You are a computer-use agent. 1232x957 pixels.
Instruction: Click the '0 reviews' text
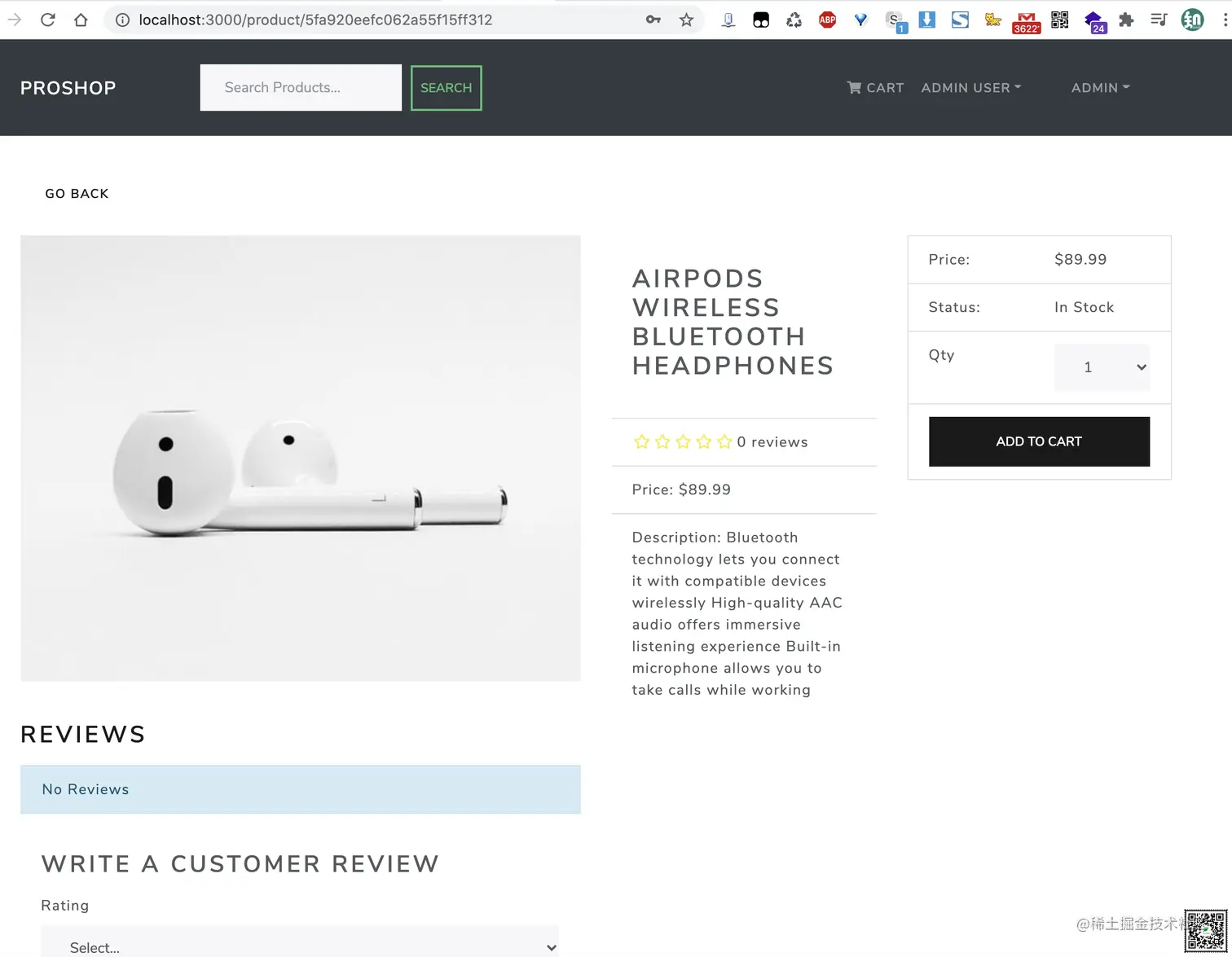click(x=772, y=442)
